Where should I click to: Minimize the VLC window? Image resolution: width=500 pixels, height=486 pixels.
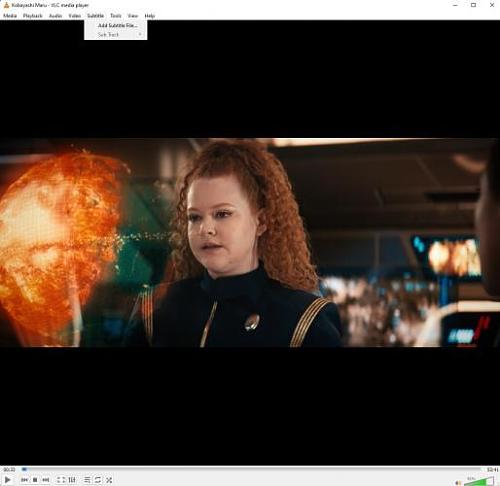tap(455, 5)
